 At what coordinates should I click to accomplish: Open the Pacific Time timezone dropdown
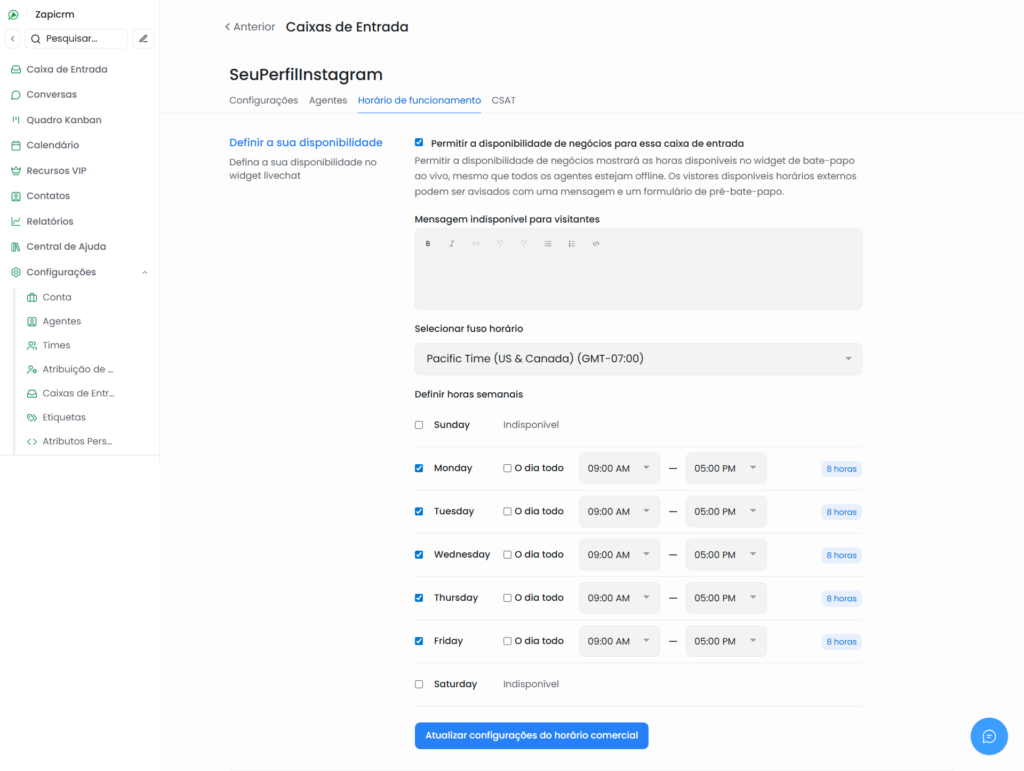637,359
